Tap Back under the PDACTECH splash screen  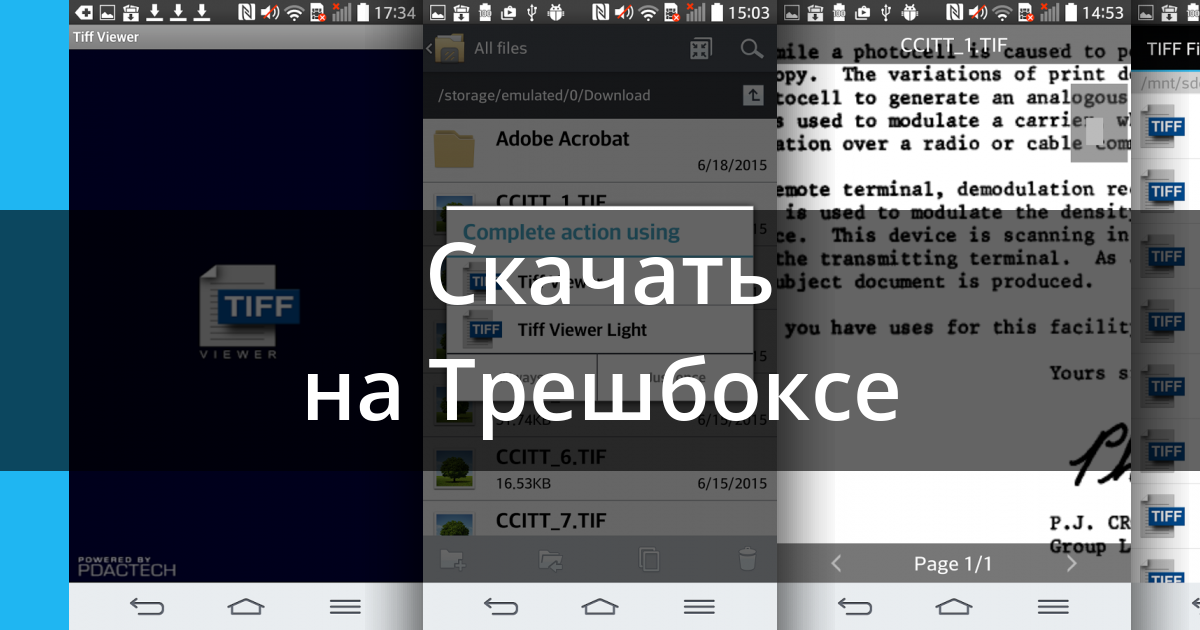[147, 606]
